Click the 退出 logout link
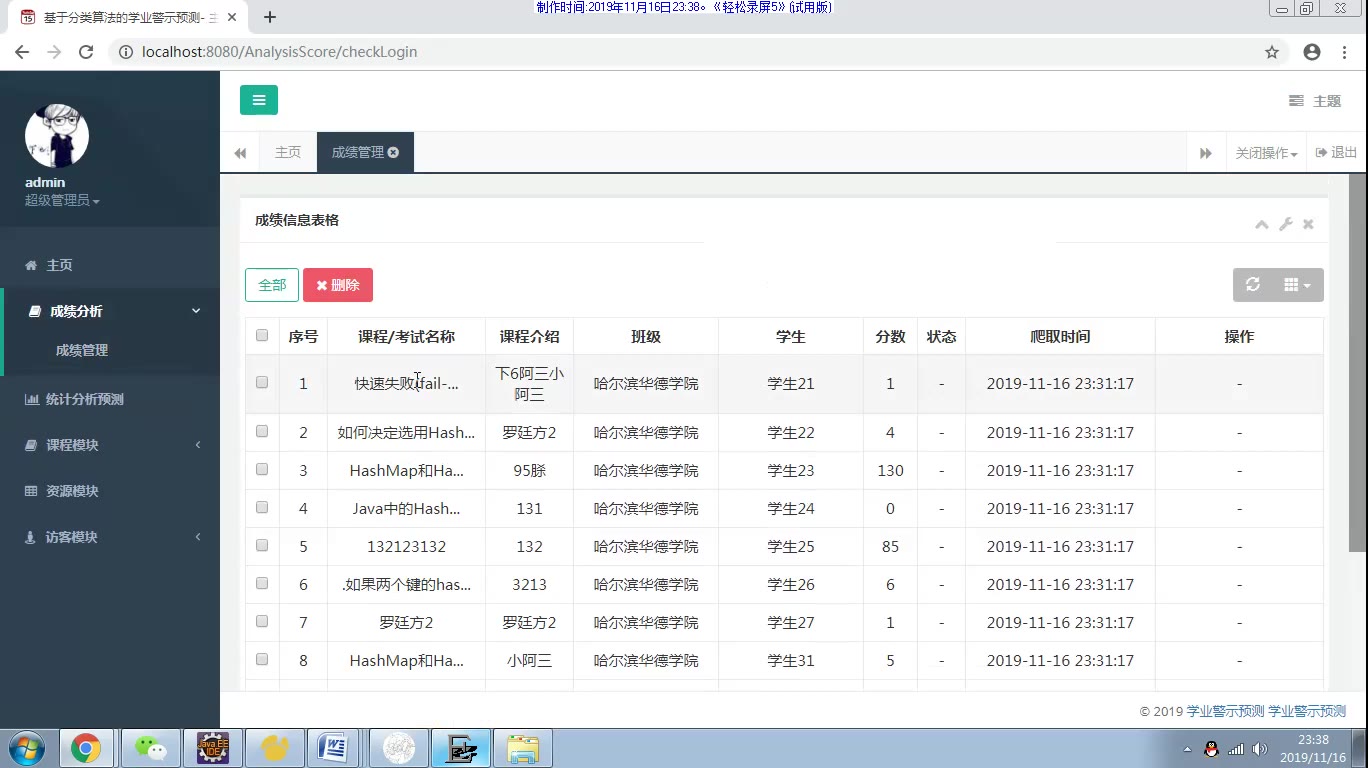The image size is (1368, 768). pyautogui.click(x=1336, y=153)
